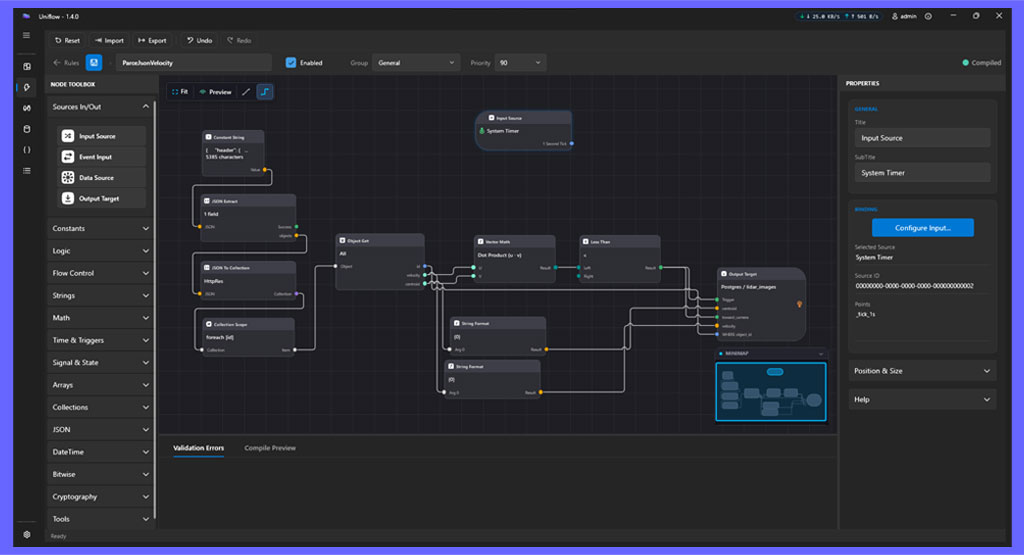Open the database icon in left sidebar
The image size is (1024, 555).
click(x=27, y=129)
